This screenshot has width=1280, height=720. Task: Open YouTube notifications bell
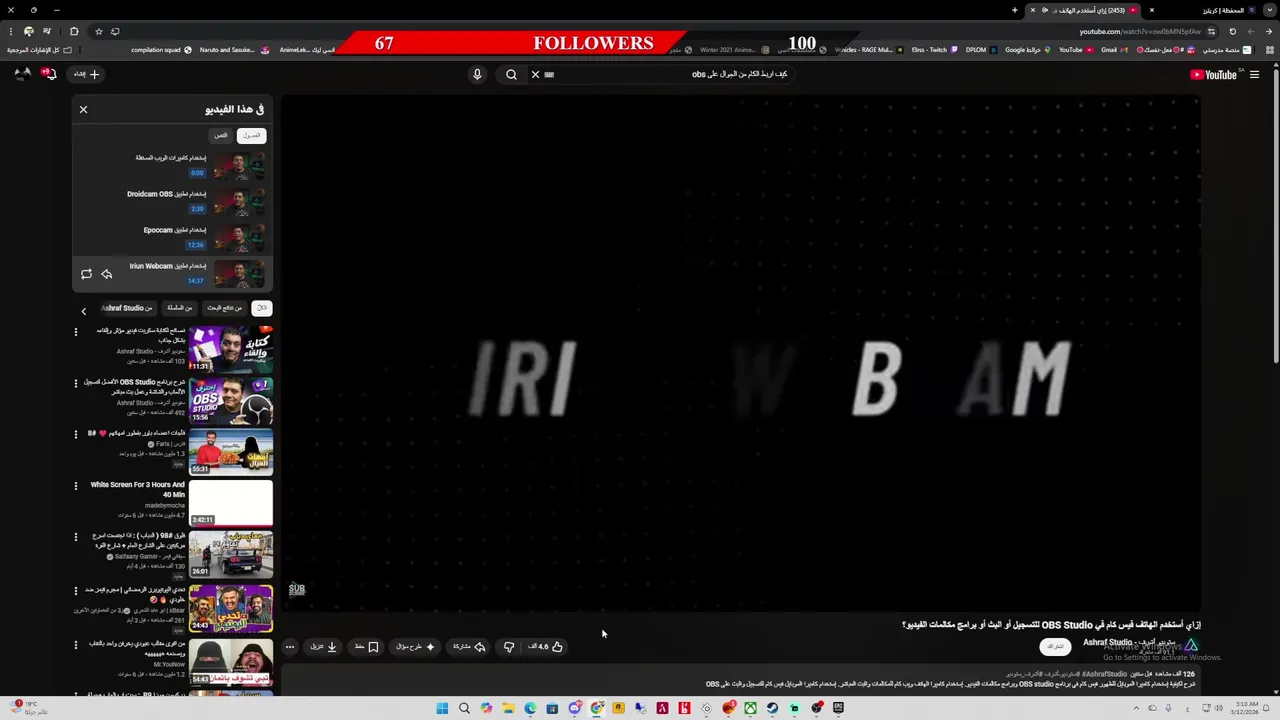(47, 74)
